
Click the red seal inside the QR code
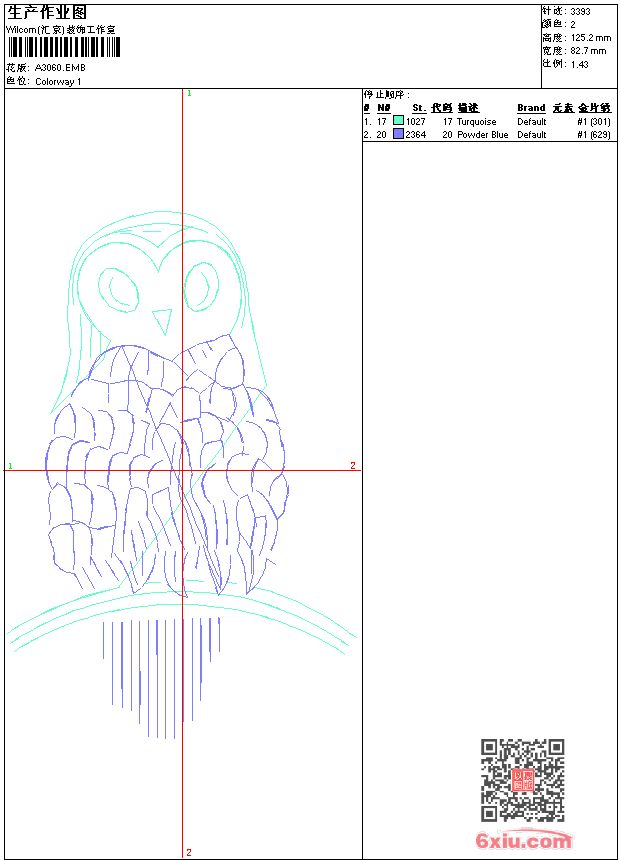coord(522,780)
